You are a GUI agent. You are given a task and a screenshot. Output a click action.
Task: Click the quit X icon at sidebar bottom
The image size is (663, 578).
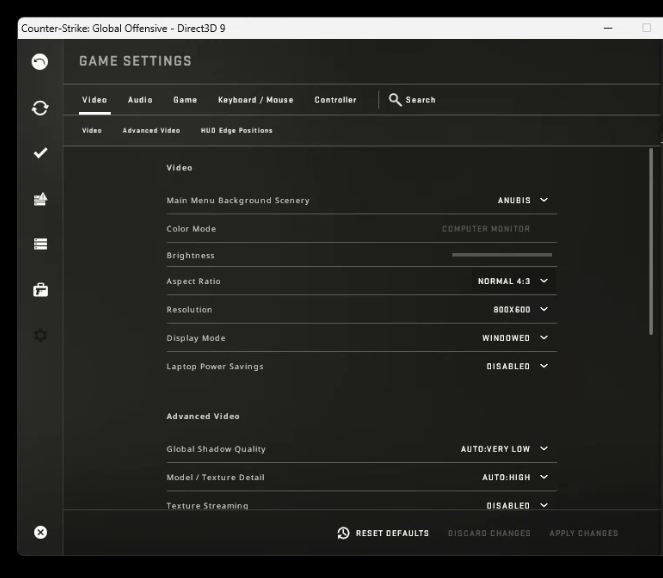coord(41,532)
